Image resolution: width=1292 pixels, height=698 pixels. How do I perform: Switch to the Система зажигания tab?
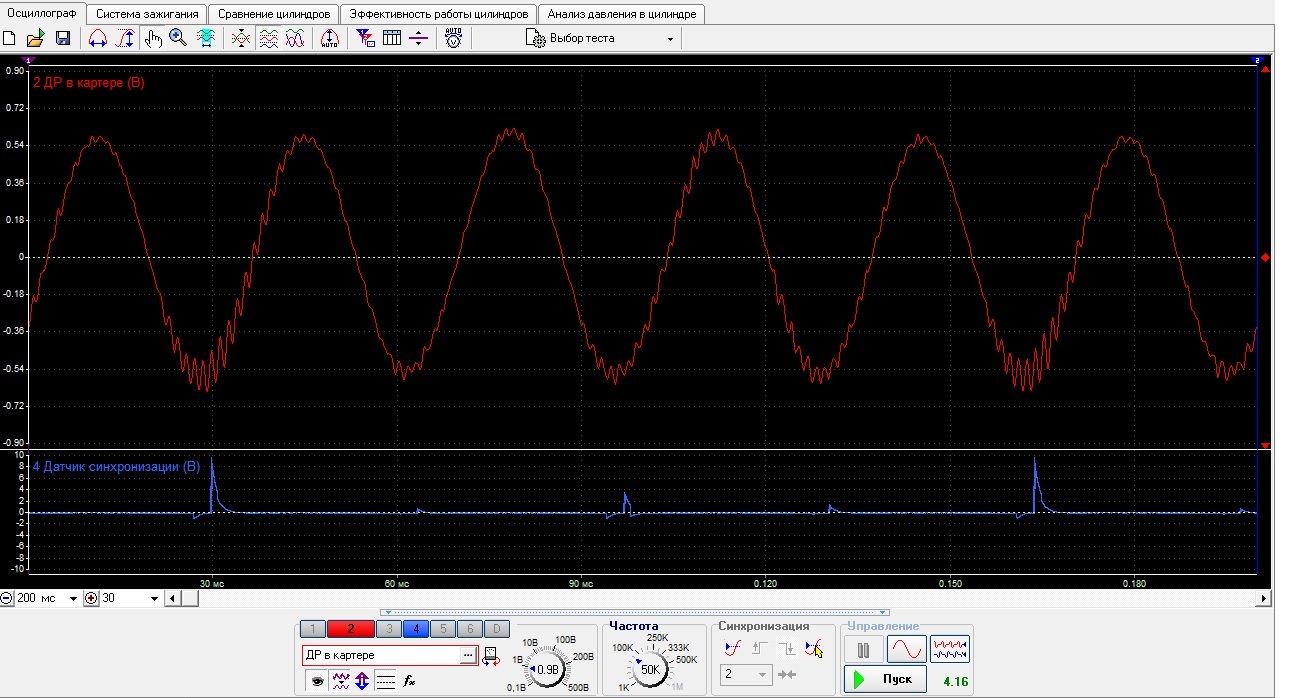coord(147,14)
